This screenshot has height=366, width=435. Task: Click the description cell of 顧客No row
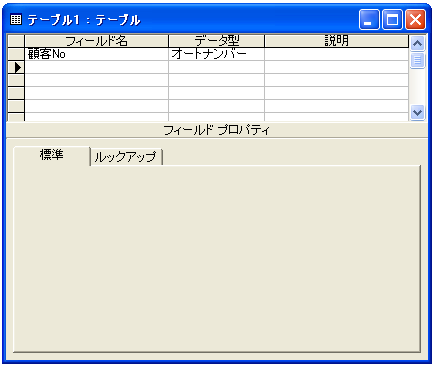point(337,54)
